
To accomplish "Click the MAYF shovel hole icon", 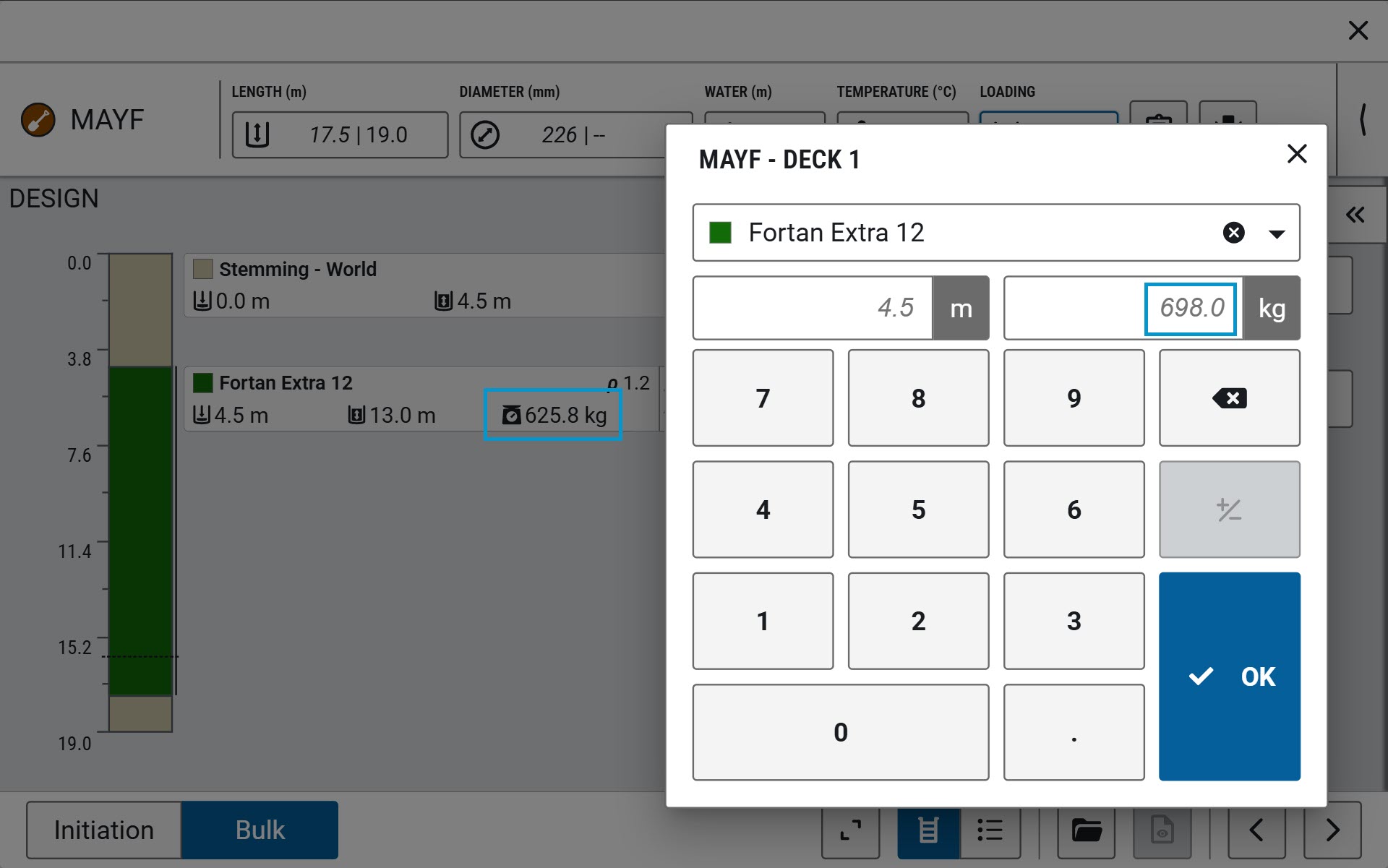I will pyautogui.click(x=38, y=120).
